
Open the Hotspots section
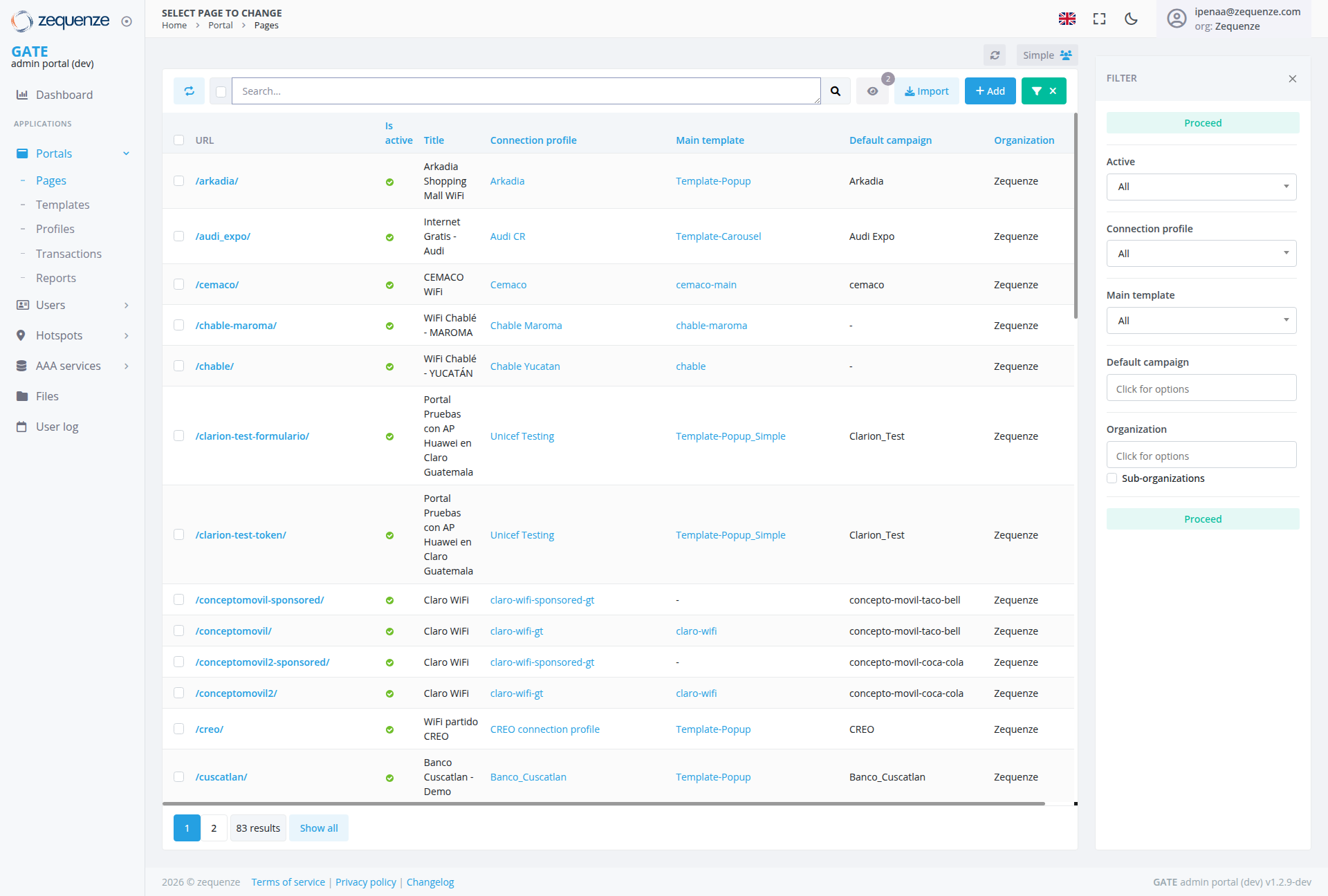coord(59,335)
